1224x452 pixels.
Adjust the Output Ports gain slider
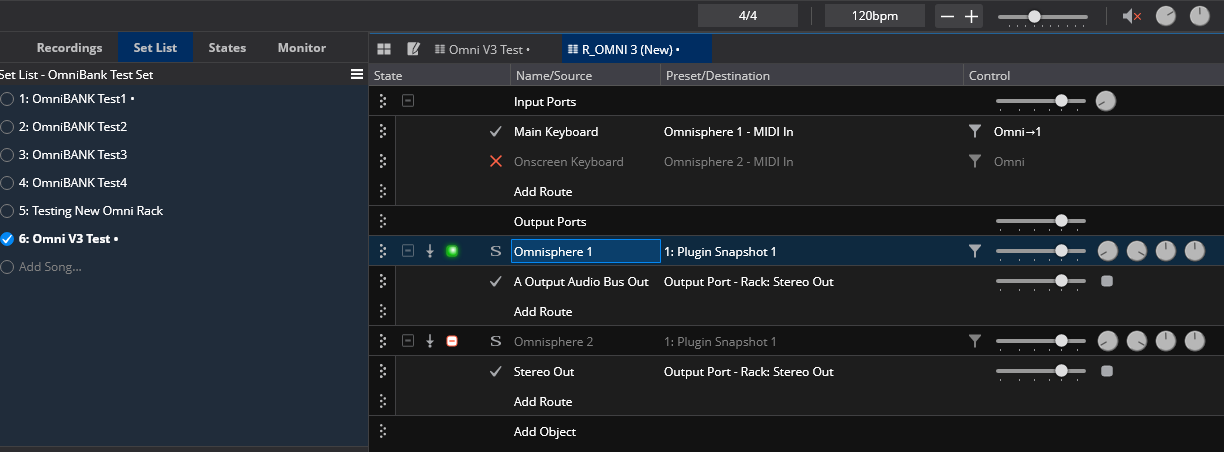[1041, 221]
